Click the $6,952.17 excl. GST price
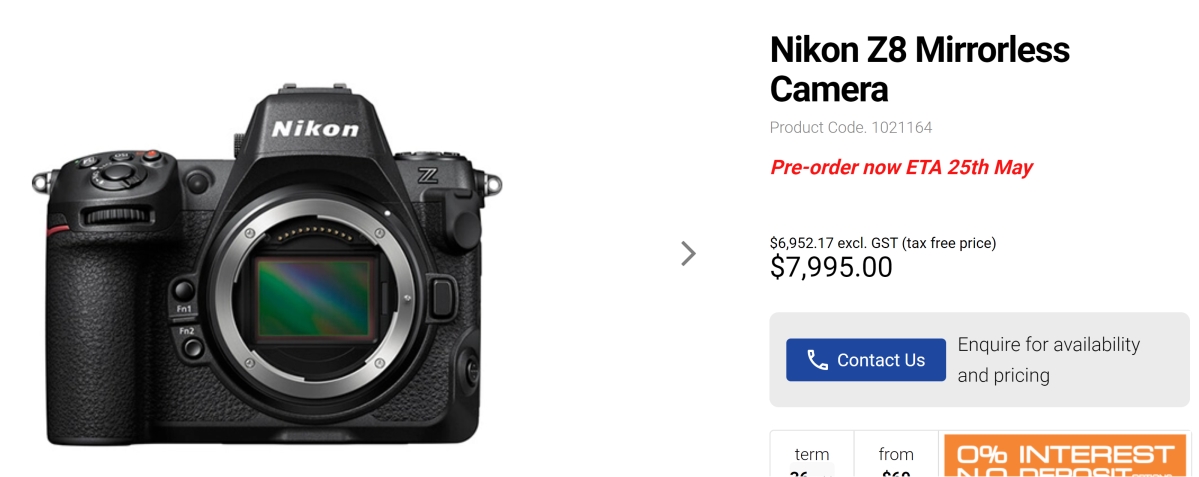The height and width of the screenshot is (477, 1199). 882,242
